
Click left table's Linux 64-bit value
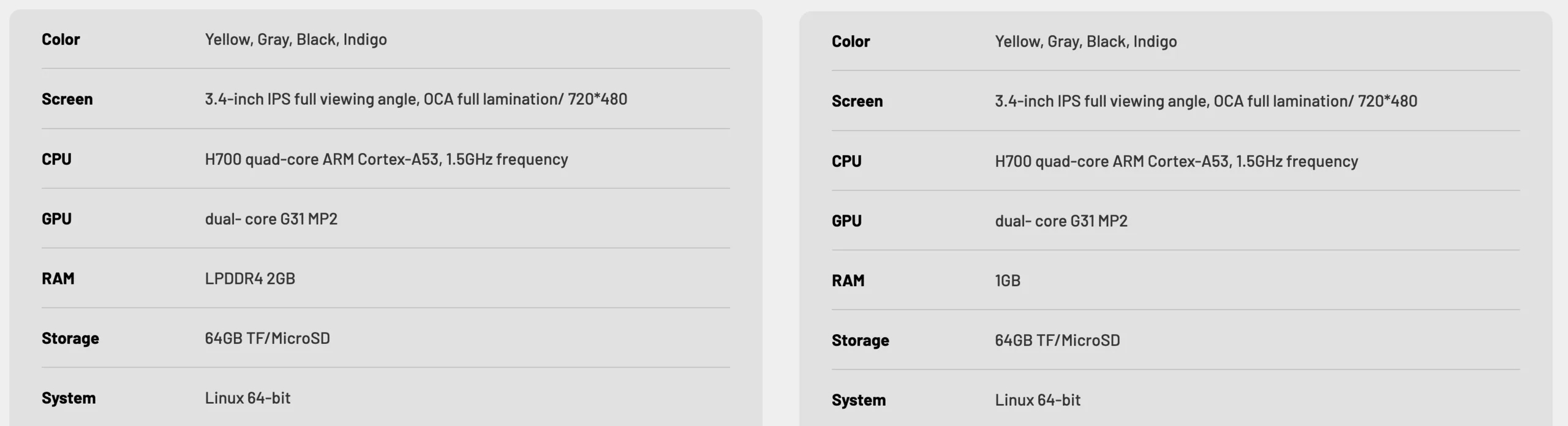click(x=247, y=398)
